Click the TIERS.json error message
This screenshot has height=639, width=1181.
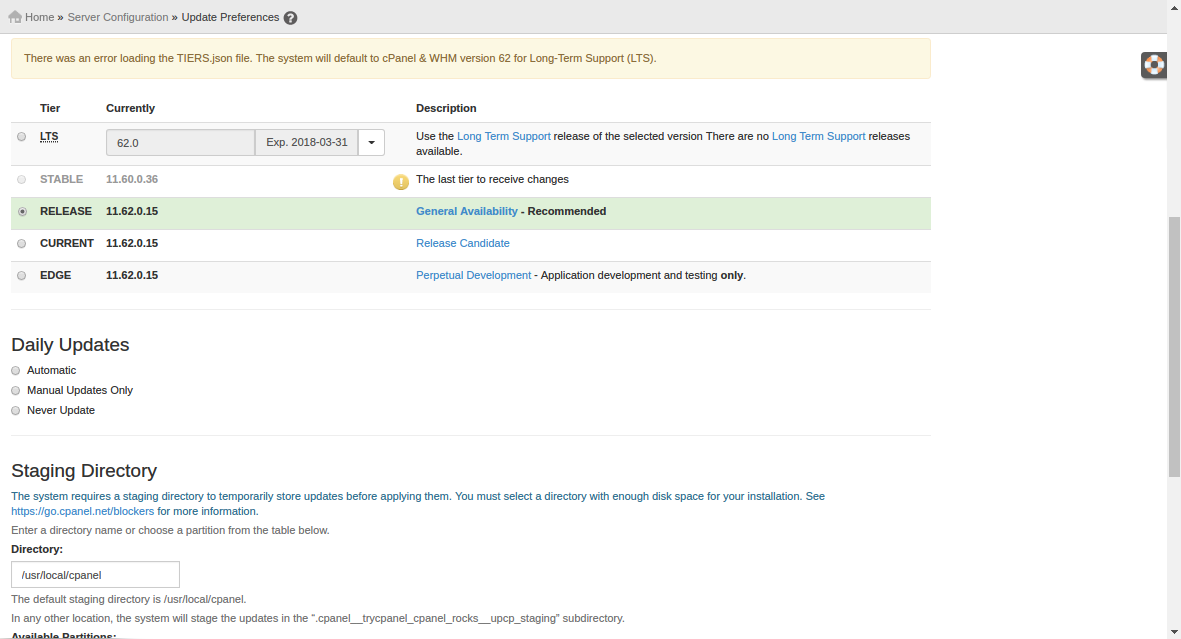click(x=340, y=58)
